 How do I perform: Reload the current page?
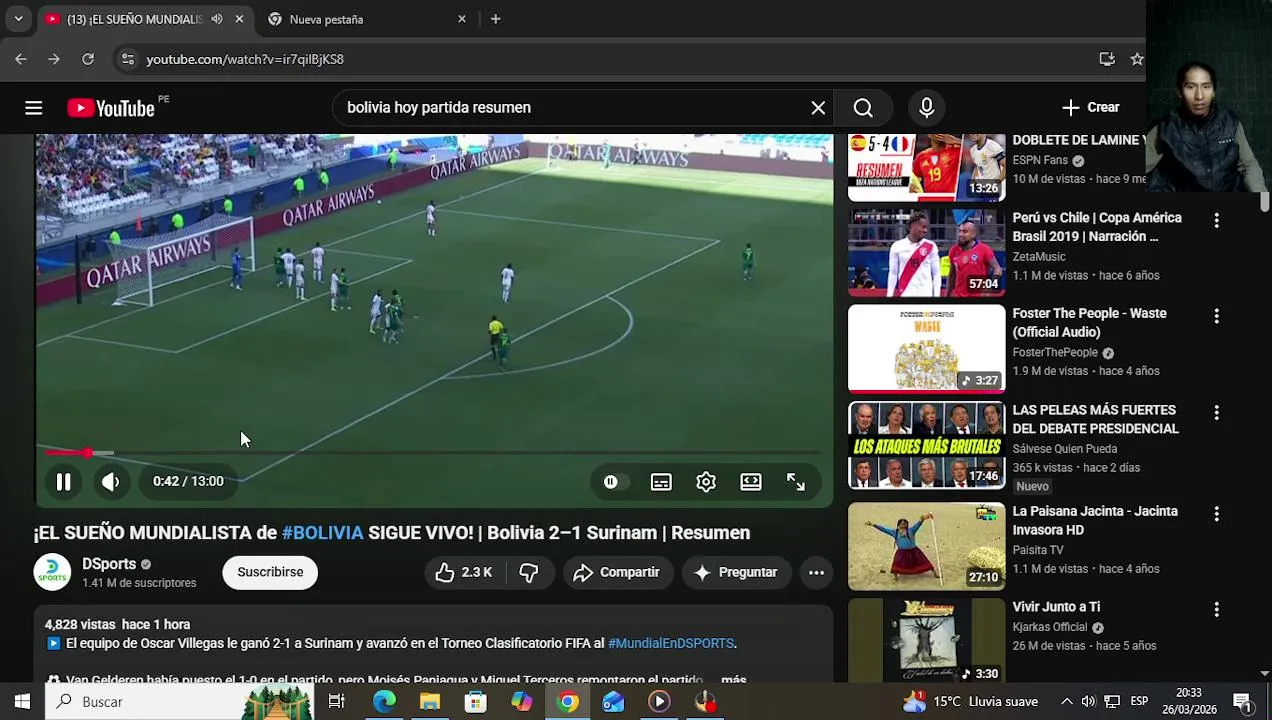tap(88, 59)
